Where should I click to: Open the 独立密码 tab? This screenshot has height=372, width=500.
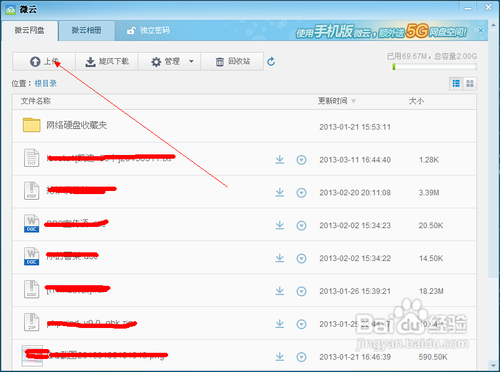148,31
